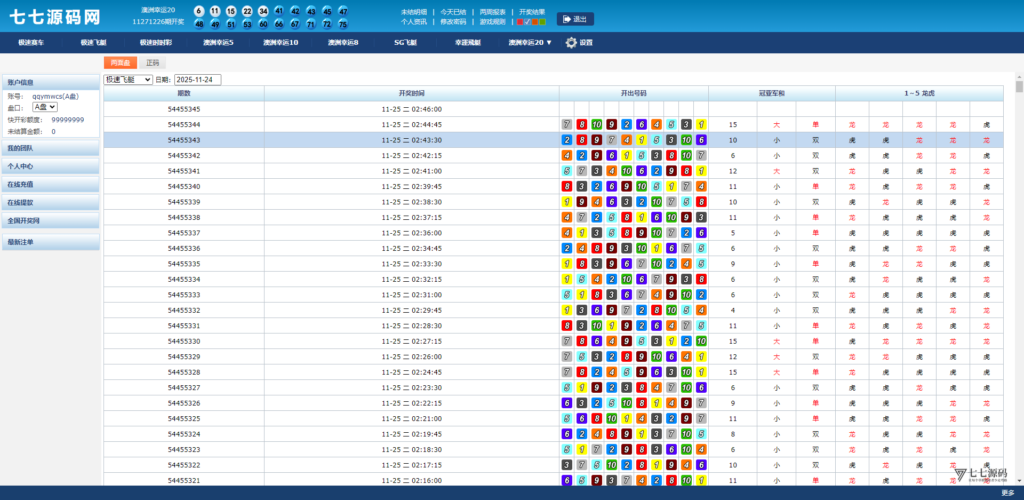Open the 盘口 A盘 dropdown
The height and width of the screenshot is (500, 1024).
tap(45, 106)
